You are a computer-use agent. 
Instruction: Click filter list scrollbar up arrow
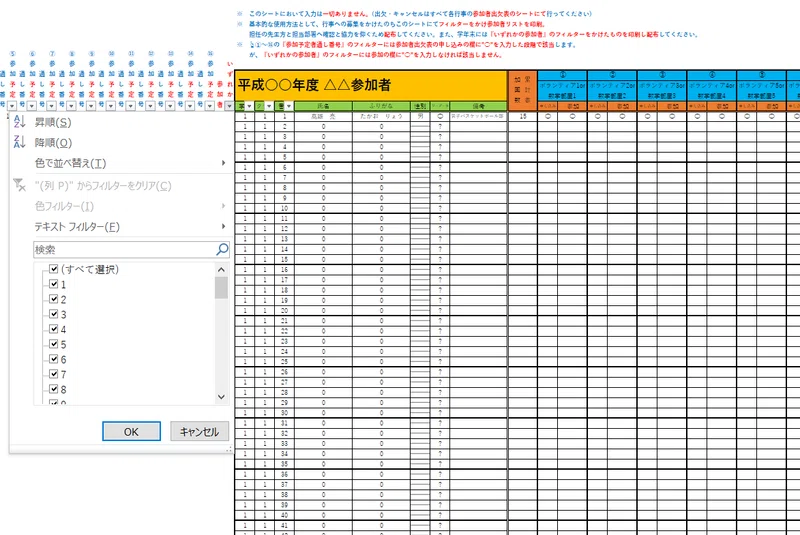click(221, 270)
